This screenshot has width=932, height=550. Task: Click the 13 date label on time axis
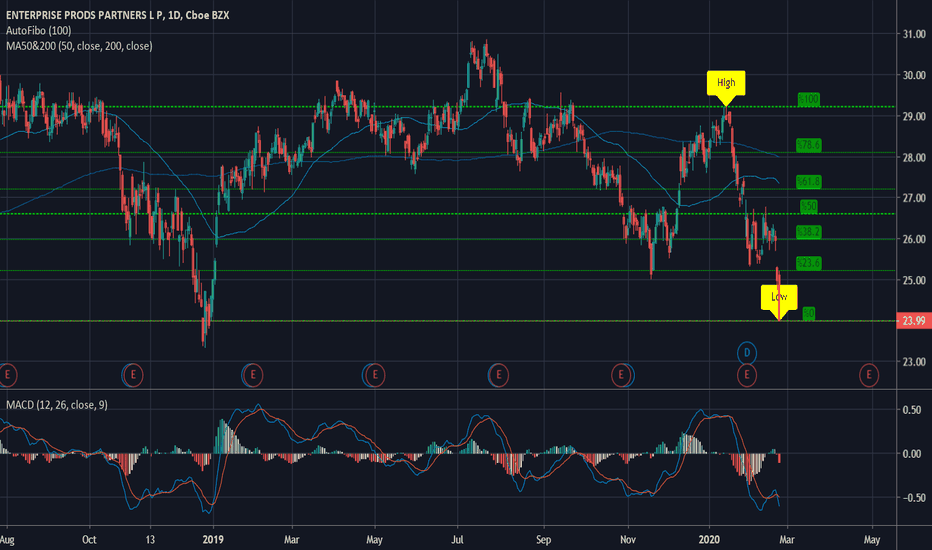pyautogui.click(x=150, y=540)
